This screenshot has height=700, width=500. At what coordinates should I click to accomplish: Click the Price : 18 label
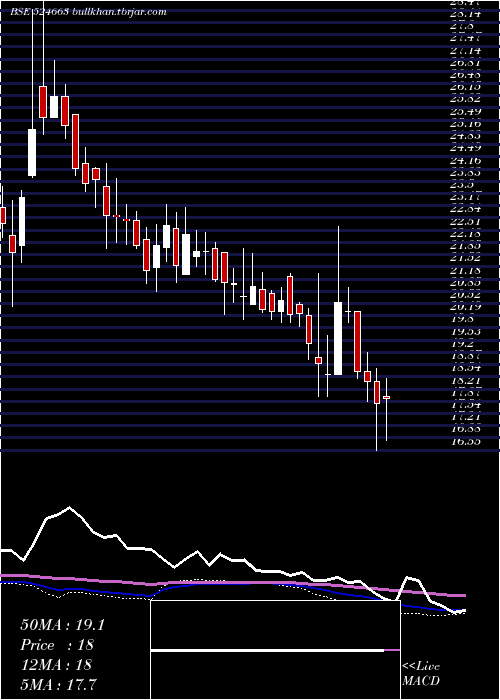click(56, 645)
